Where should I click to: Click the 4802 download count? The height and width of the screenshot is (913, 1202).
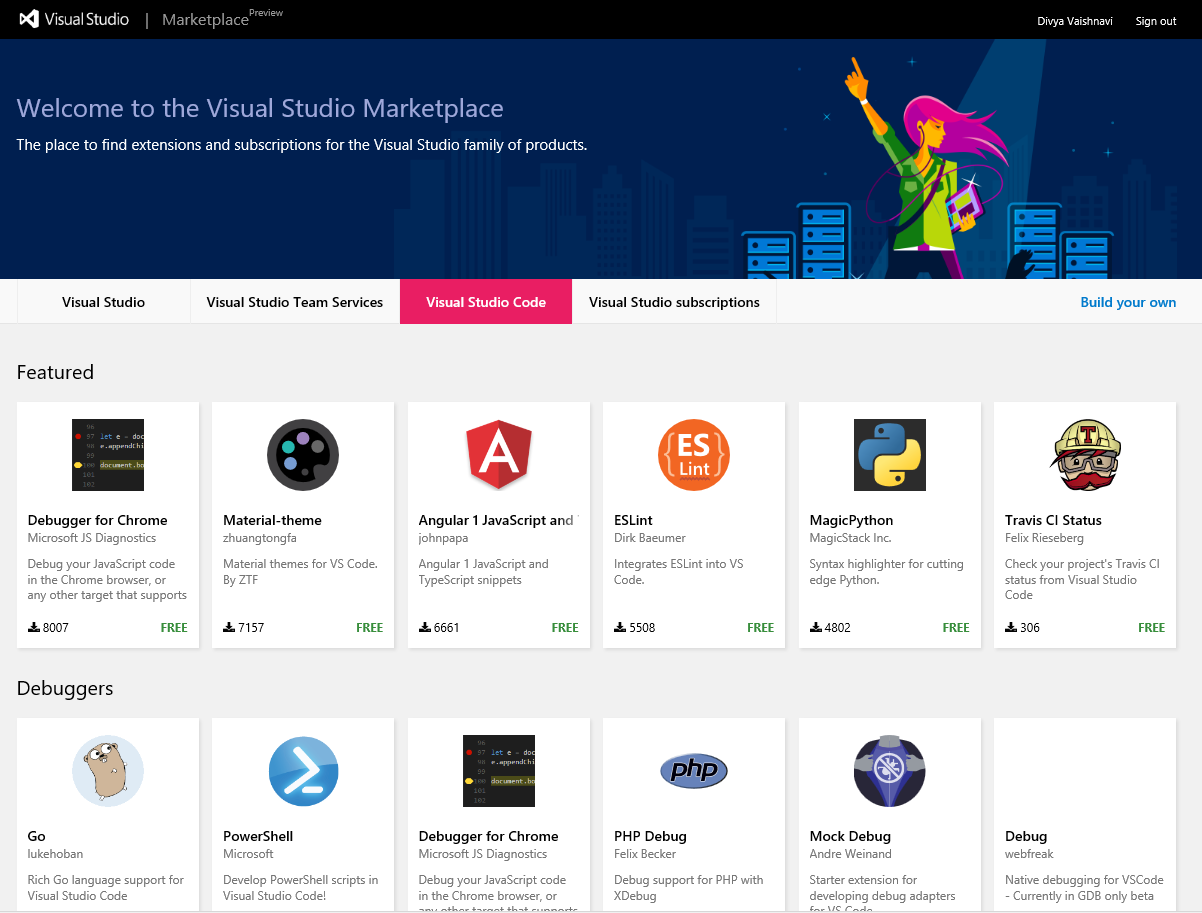click(838, 627)
